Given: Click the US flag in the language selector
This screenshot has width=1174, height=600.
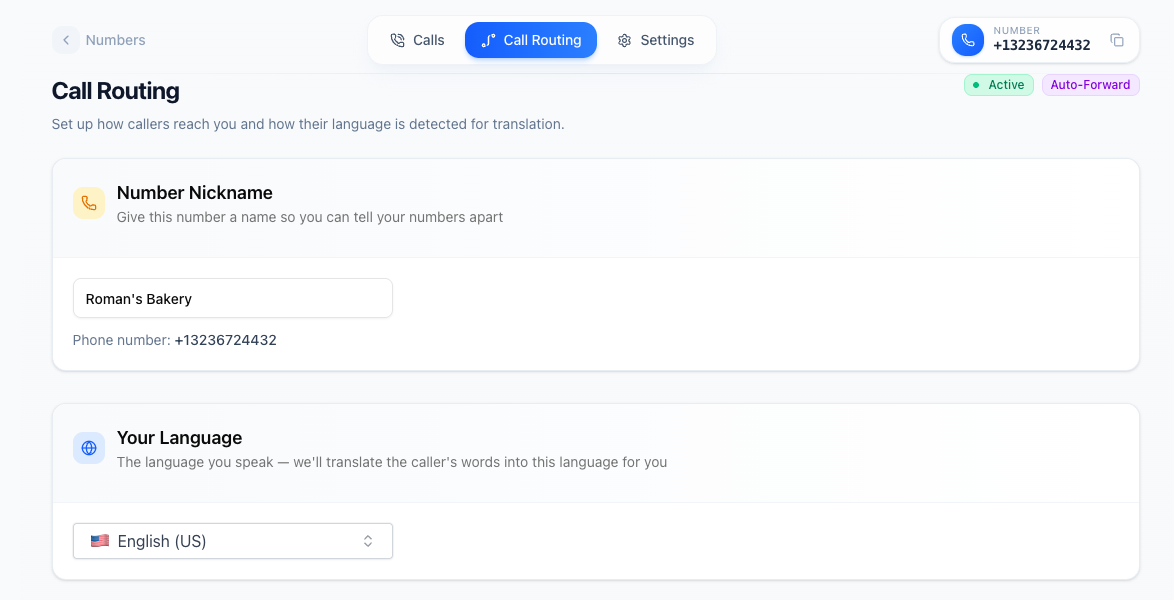Looking at the screenshot, I should (100, 540).
